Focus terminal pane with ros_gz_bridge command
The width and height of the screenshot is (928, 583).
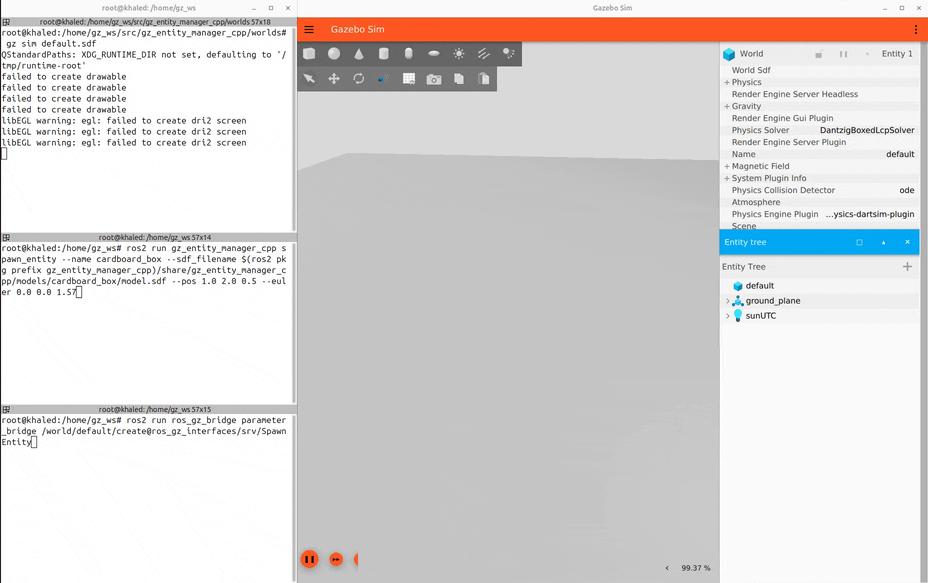click(146, 498)
